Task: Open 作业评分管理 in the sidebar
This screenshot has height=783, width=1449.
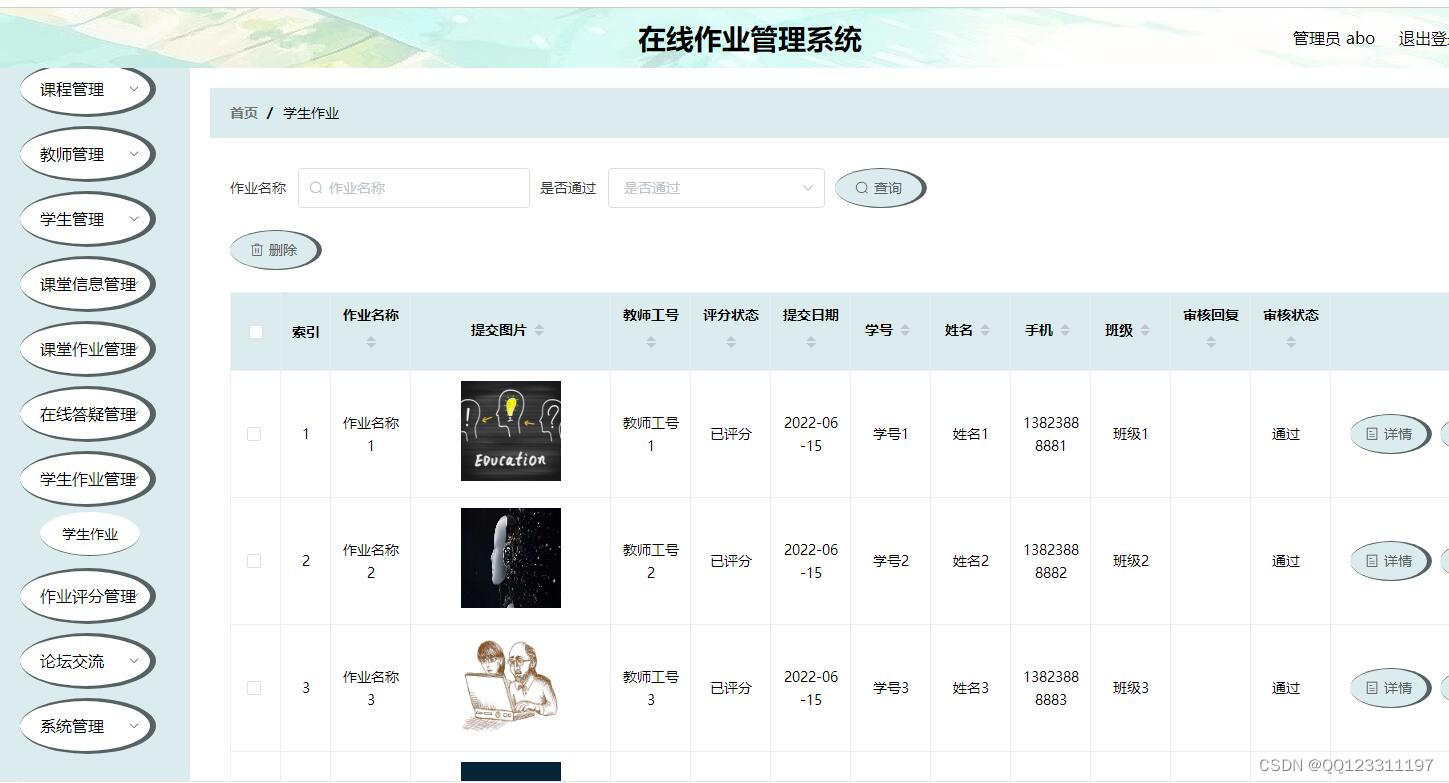Action: click(87, 597)
